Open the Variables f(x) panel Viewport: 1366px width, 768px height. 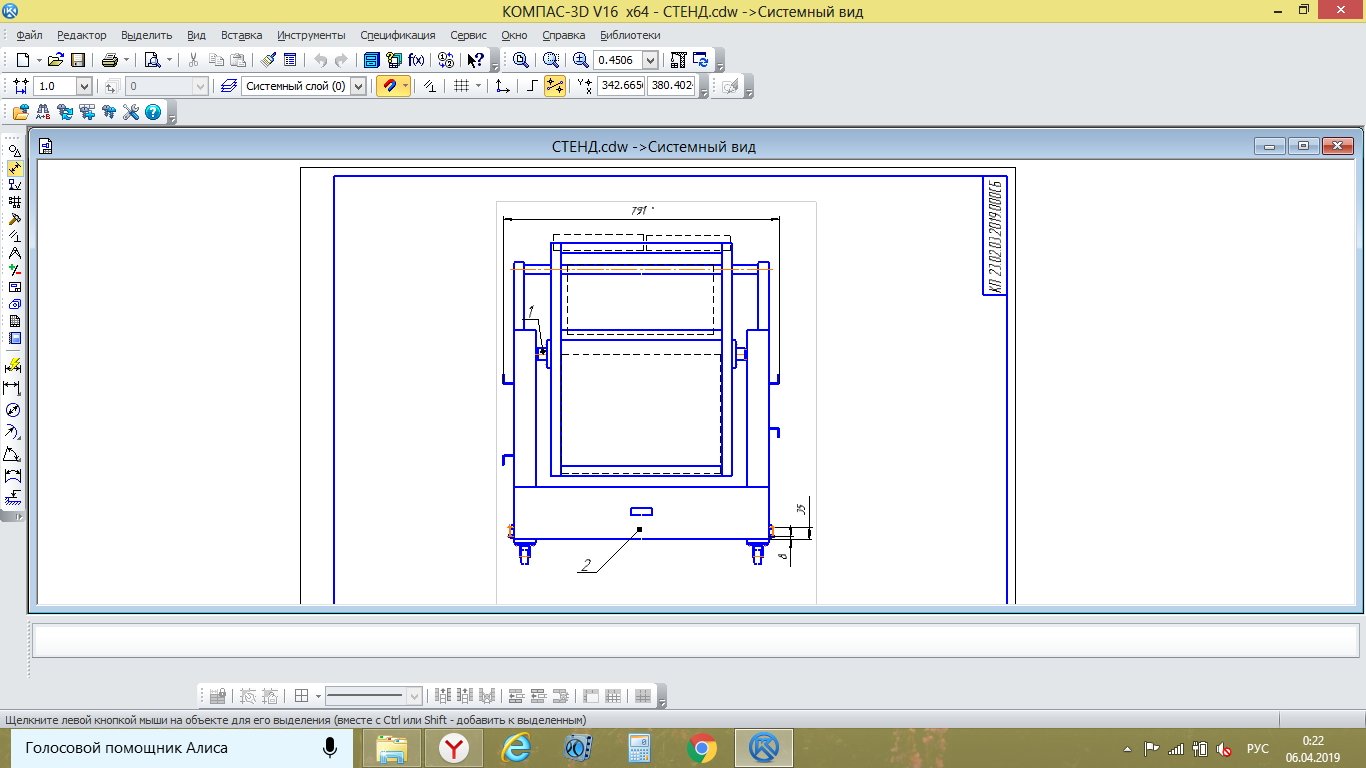click(x=417, y=60)
